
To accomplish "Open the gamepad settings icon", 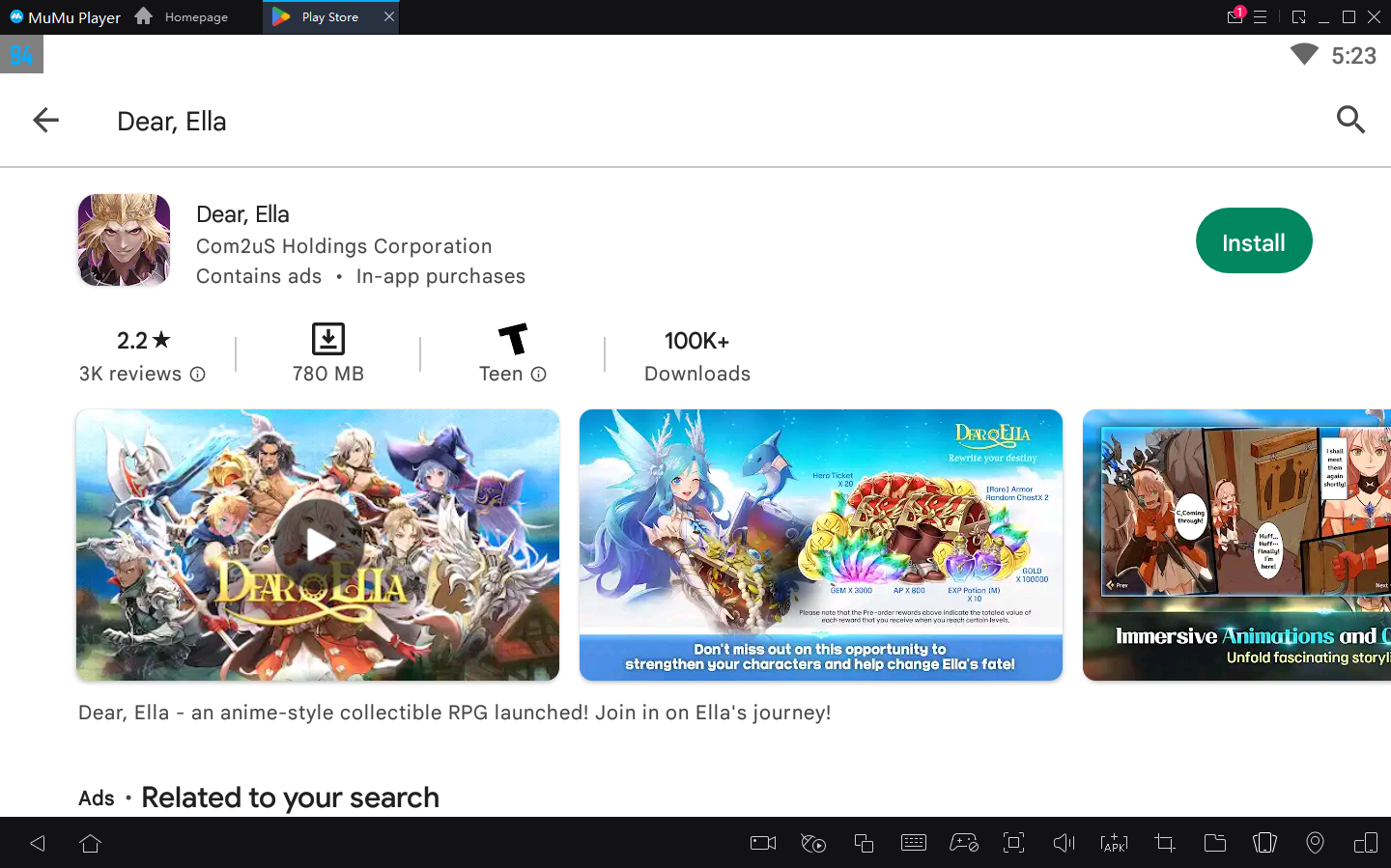I will [x=964, y=843].
